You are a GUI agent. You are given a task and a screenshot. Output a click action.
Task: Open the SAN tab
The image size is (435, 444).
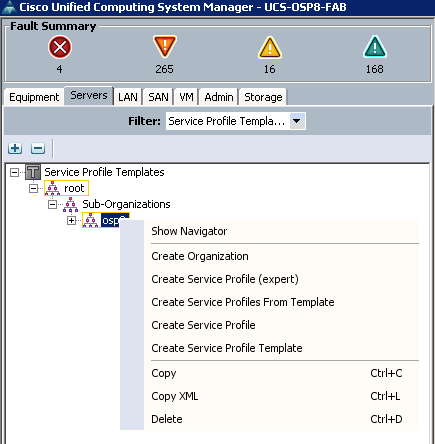[158, 97]
